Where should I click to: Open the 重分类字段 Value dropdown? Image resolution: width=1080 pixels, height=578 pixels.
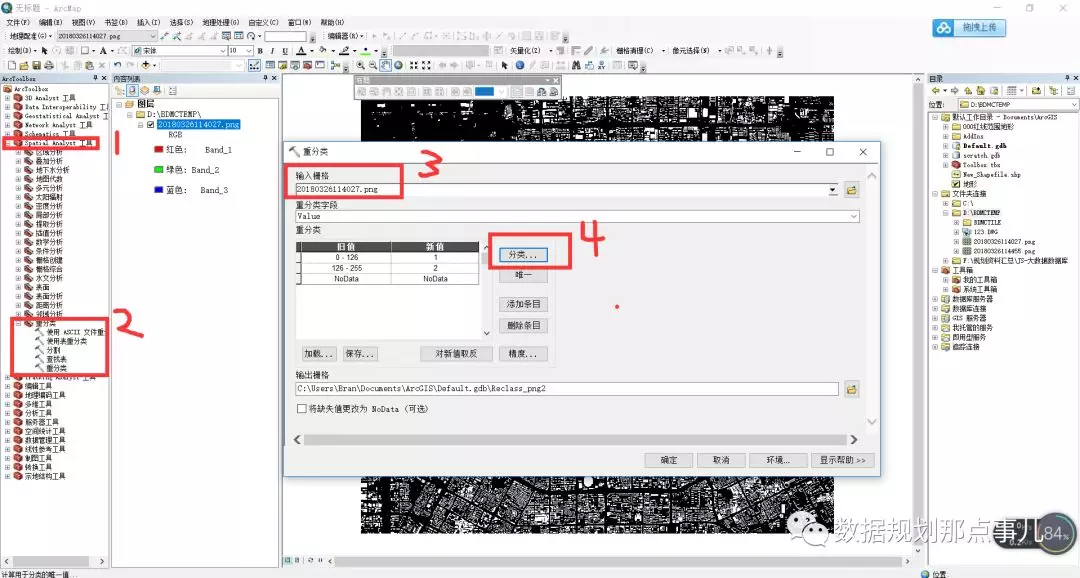click(853, 216)
